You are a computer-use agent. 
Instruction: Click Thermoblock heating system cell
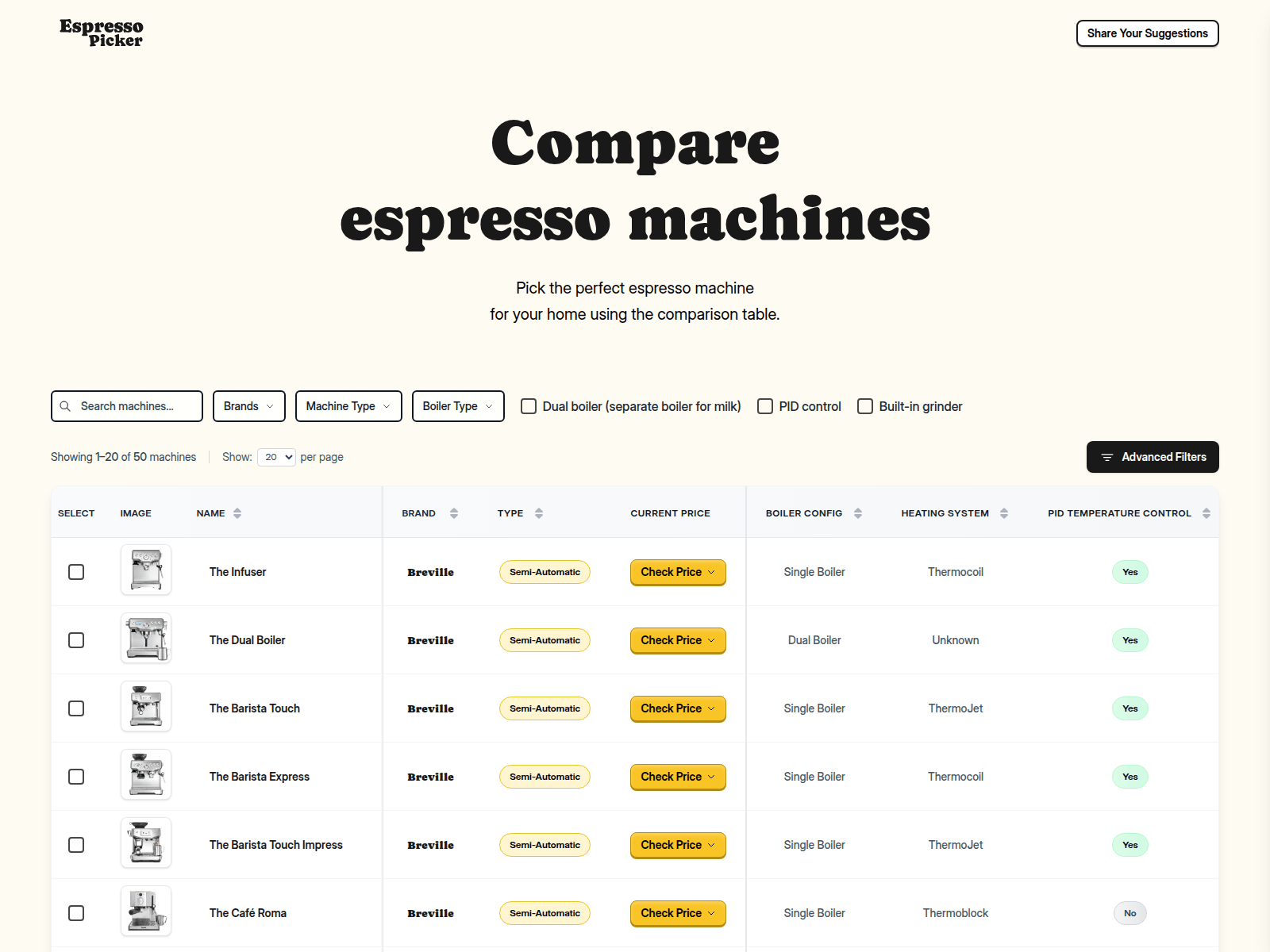956,913
